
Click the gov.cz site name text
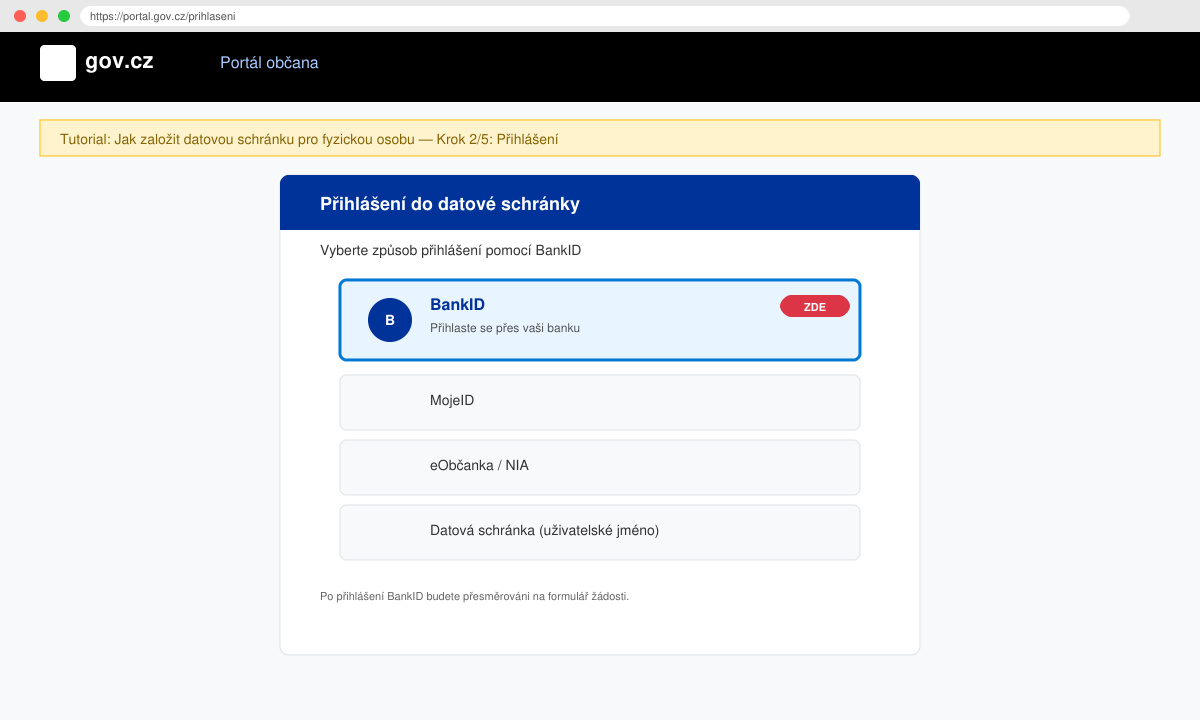(119, 61)
